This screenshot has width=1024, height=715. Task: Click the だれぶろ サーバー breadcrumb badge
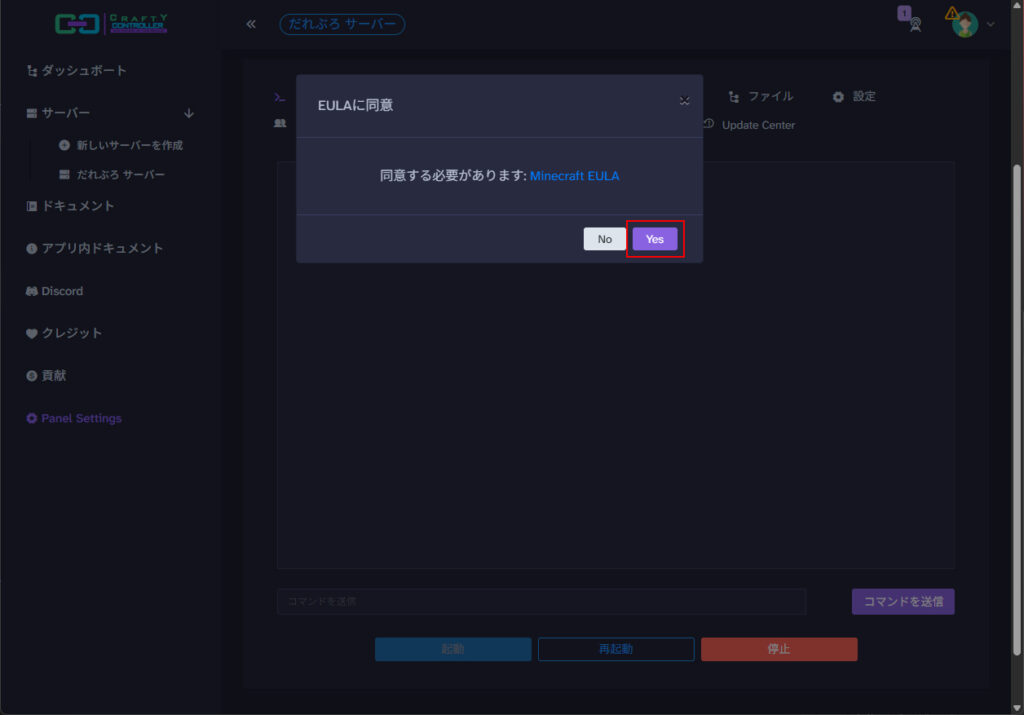tap(342, 24)
